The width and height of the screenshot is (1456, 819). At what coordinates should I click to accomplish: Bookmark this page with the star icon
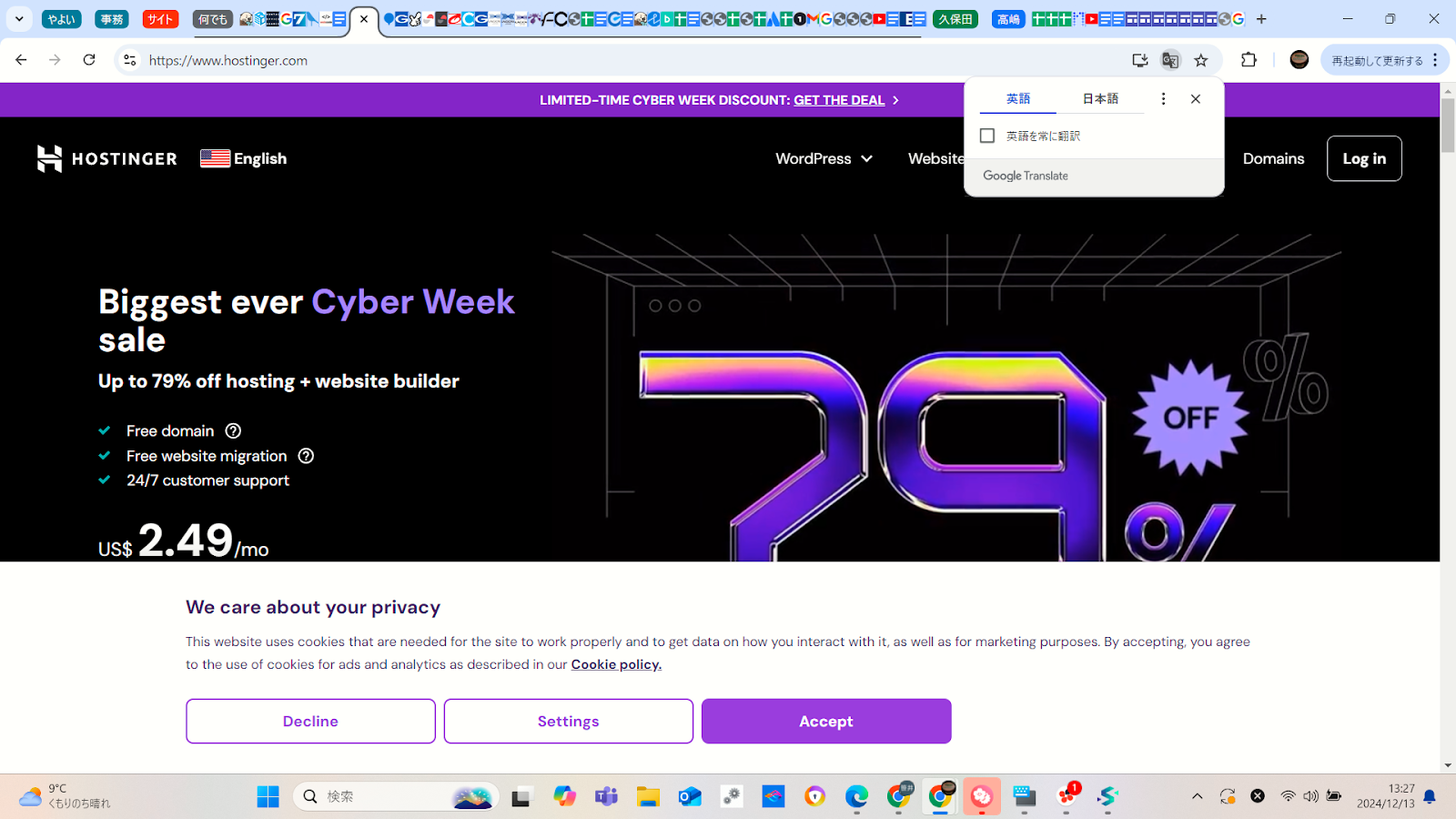click(x=1201, y=60)
